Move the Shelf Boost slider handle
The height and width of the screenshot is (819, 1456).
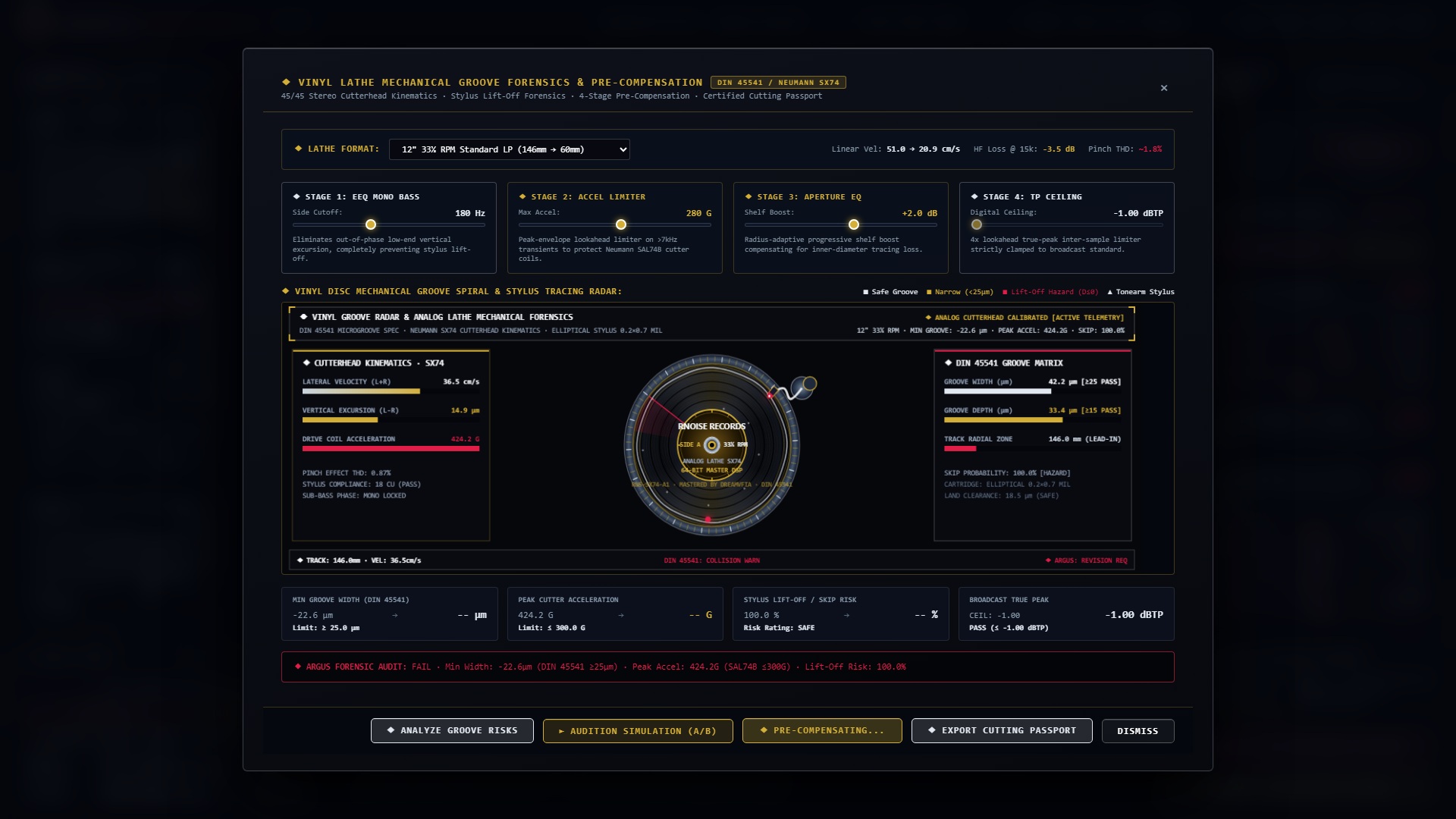pyautogui.click(x=854, y=224)
